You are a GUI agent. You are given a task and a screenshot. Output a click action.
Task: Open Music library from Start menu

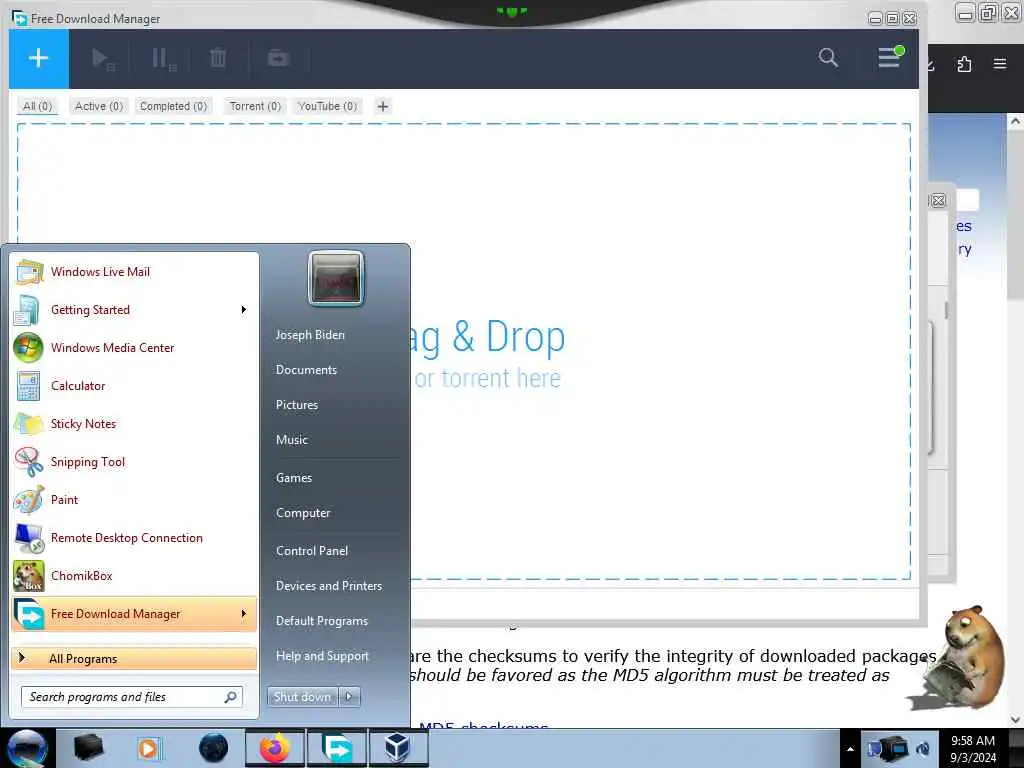(292, 440)
